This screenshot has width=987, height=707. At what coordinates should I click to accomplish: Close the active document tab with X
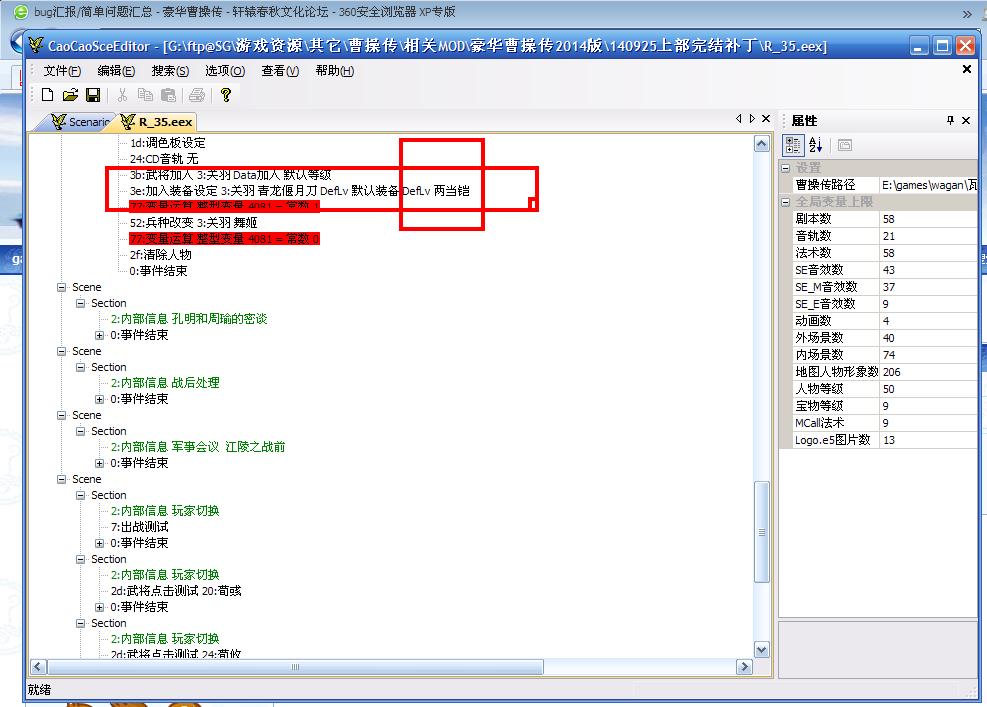click(x=766, y=118)
